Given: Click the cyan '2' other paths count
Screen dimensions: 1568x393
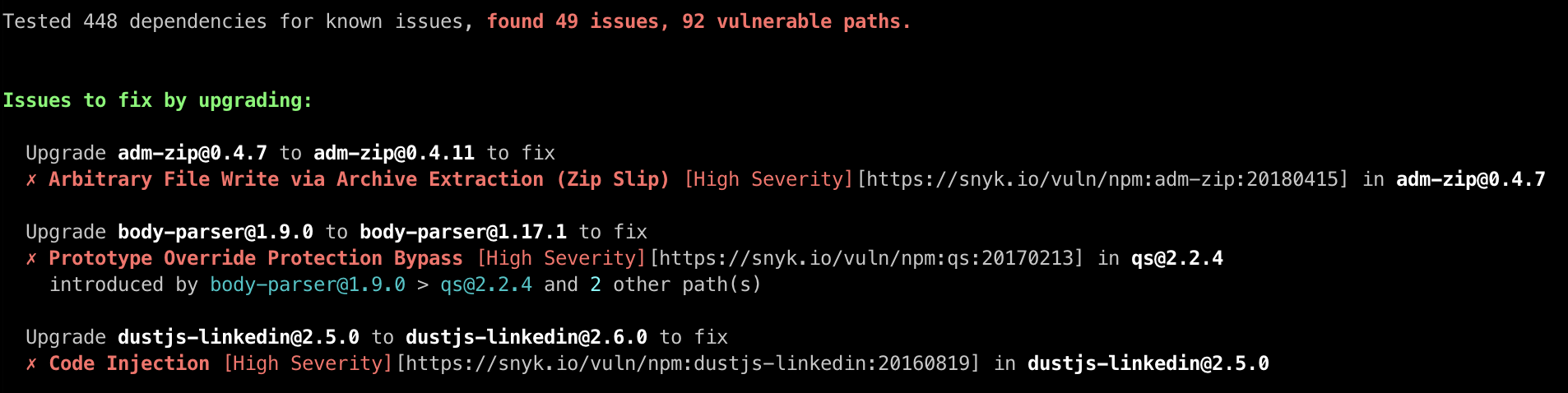Looking at the screenshot, I should (596, 285).
